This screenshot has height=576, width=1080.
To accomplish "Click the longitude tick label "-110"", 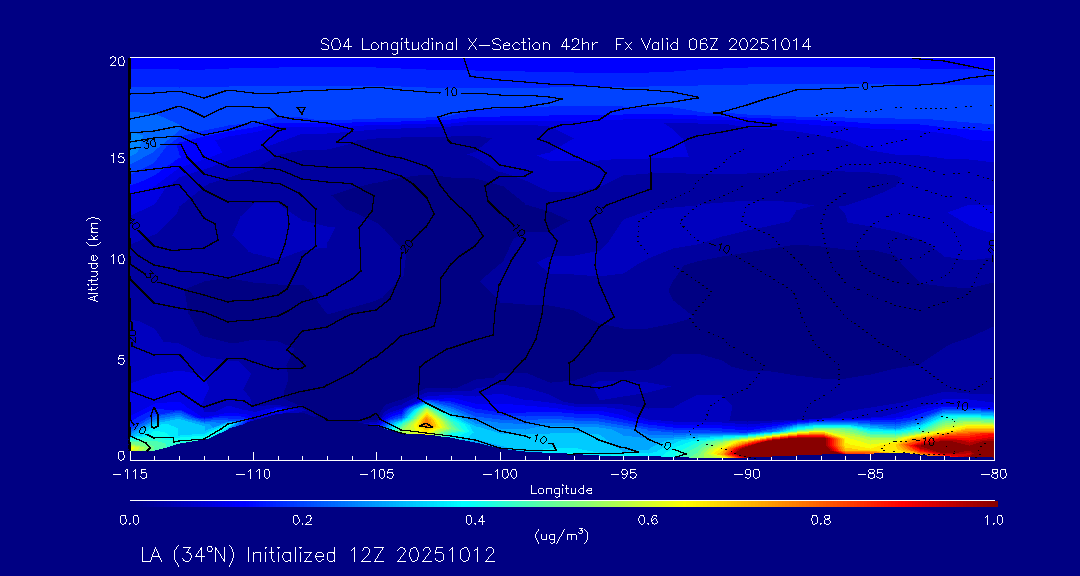I will pyautogui.click(x=253, y=475).
